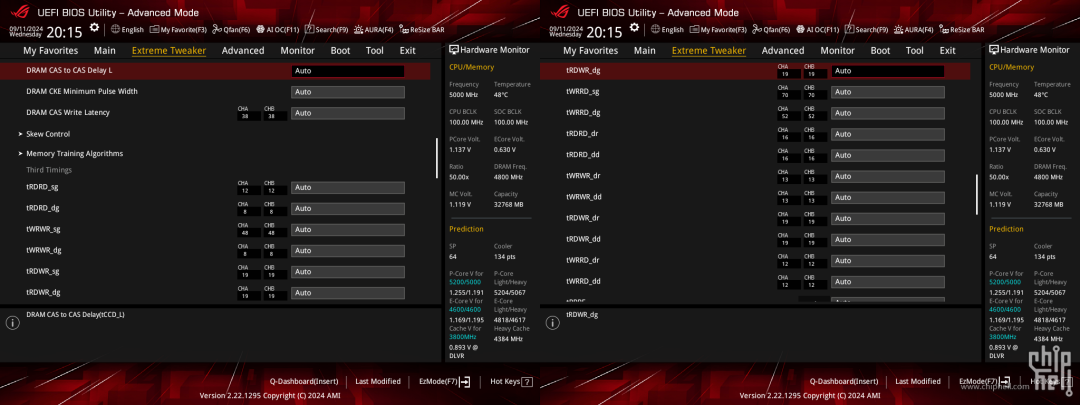The width and height of the screenshot is (1080, 405).
Task: Click English globe icon, left BIOS screen
Action: pyautogui.click(x=115, y=30)
